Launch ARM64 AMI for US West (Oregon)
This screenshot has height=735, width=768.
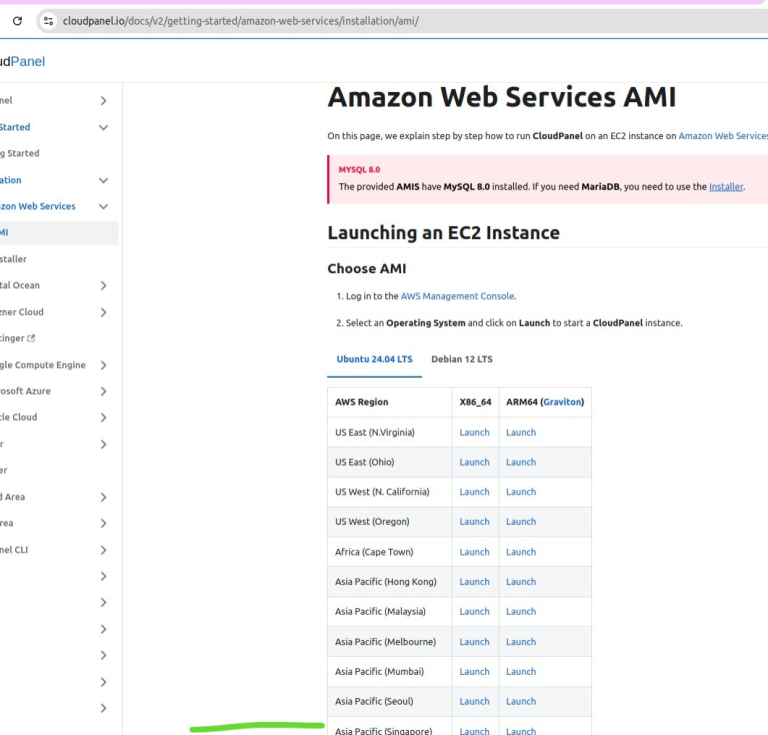coord(520,521)
